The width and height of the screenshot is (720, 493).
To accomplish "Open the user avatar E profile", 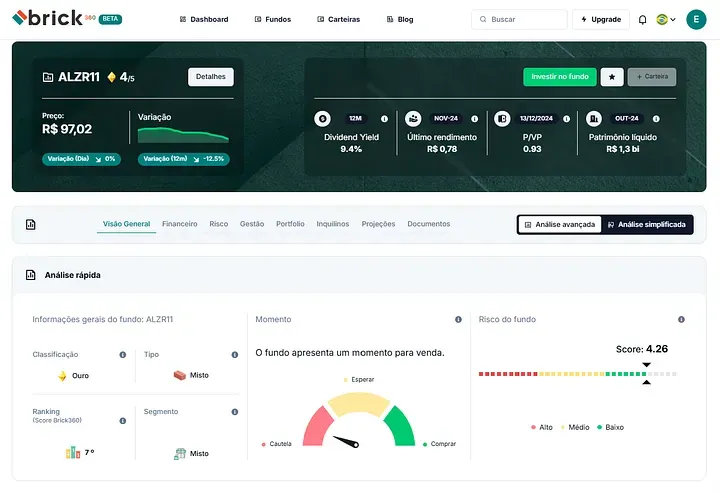I will 695,19.
